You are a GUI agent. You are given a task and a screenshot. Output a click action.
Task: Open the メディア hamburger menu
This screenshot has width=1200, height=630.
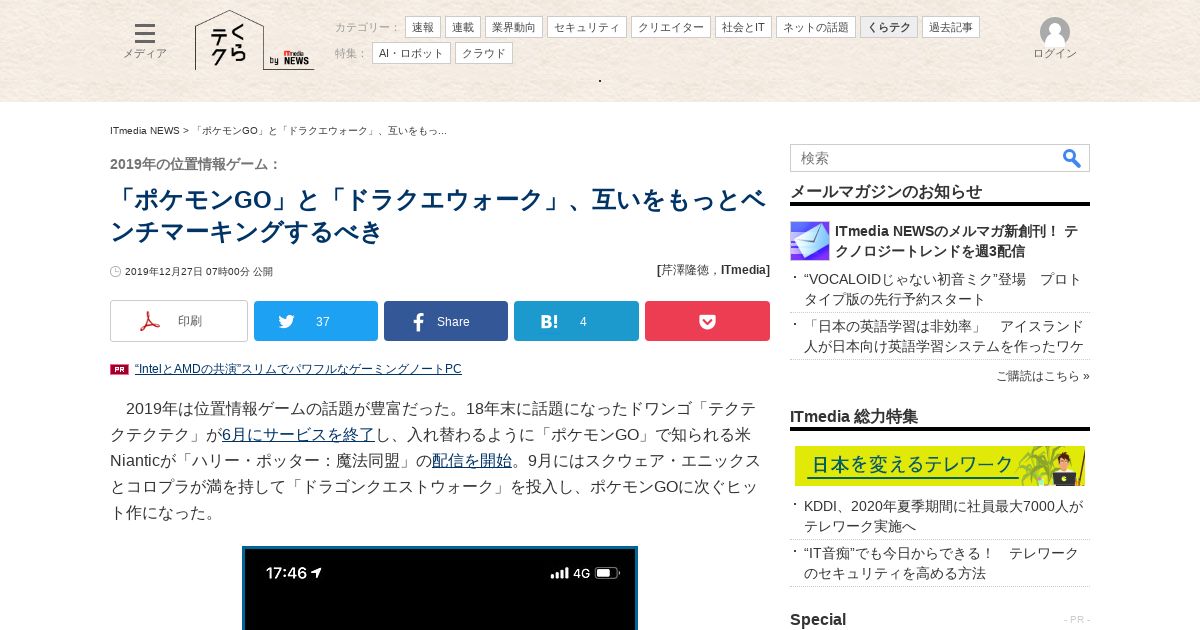[145, 41]
